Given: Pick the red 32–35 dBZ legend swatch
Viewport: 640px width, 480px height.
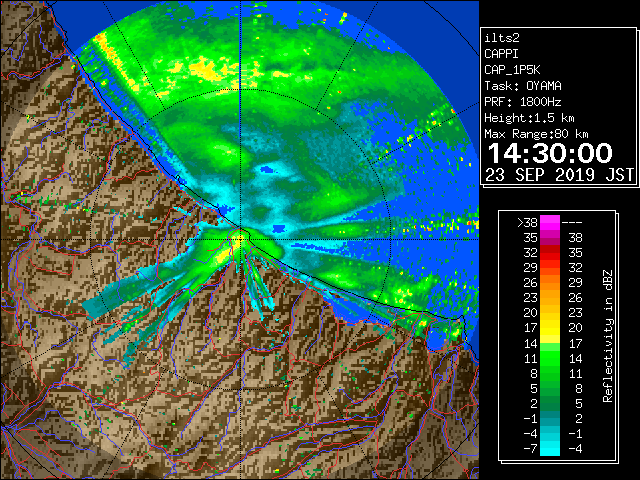Looking at the screenshot, I should 550,253.
